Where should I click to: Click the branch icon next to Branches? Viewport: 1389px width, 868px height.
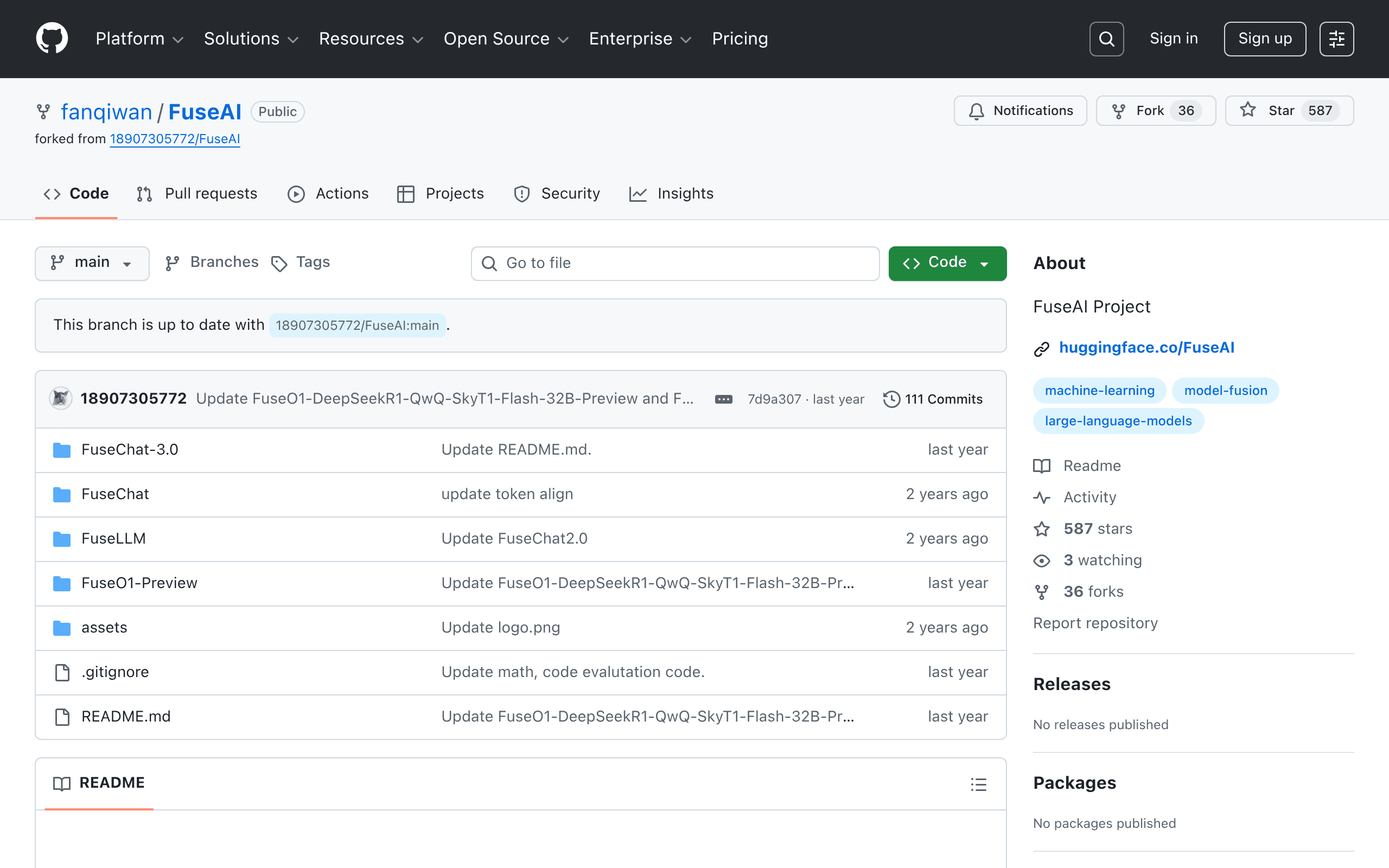172,263
